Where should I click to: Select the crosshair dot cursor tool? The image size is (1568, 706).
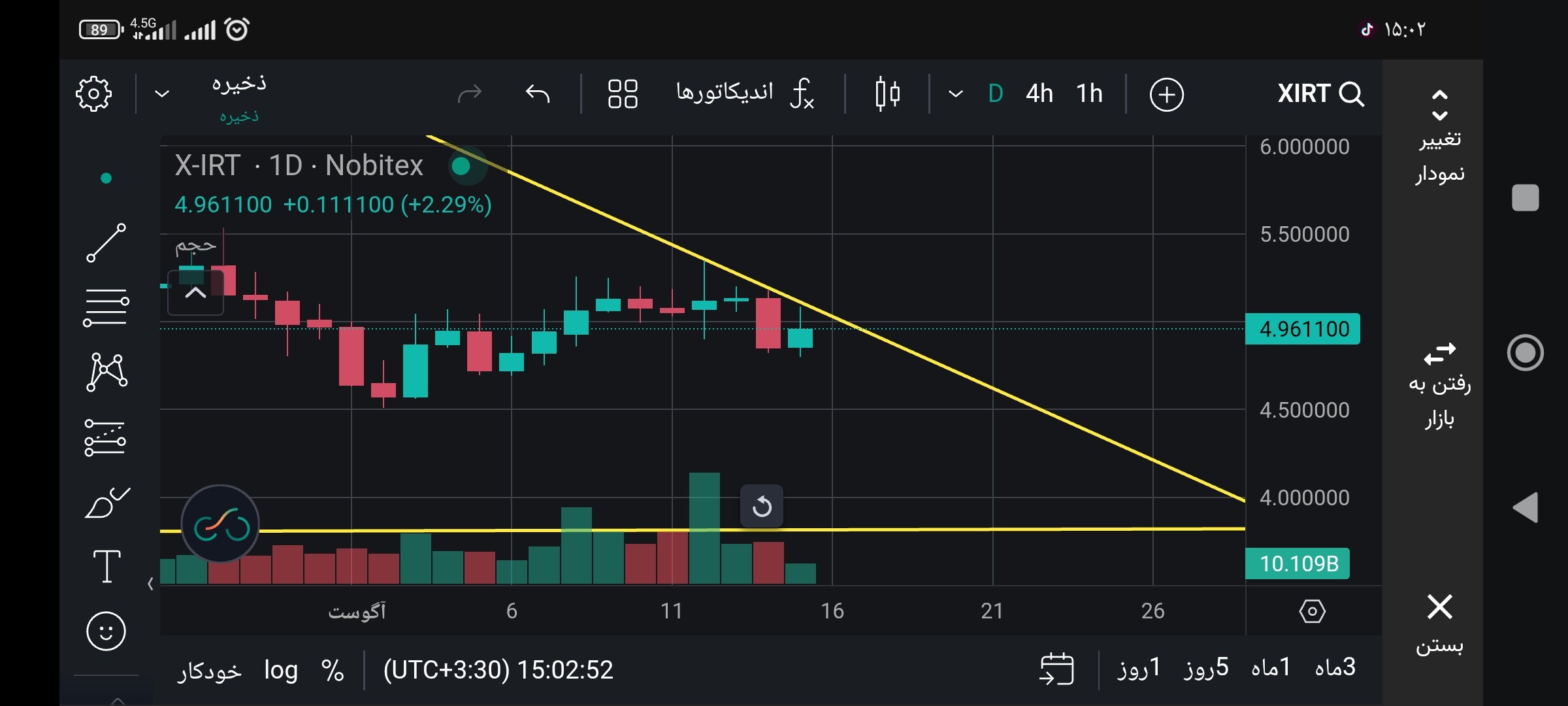point(106,178)
